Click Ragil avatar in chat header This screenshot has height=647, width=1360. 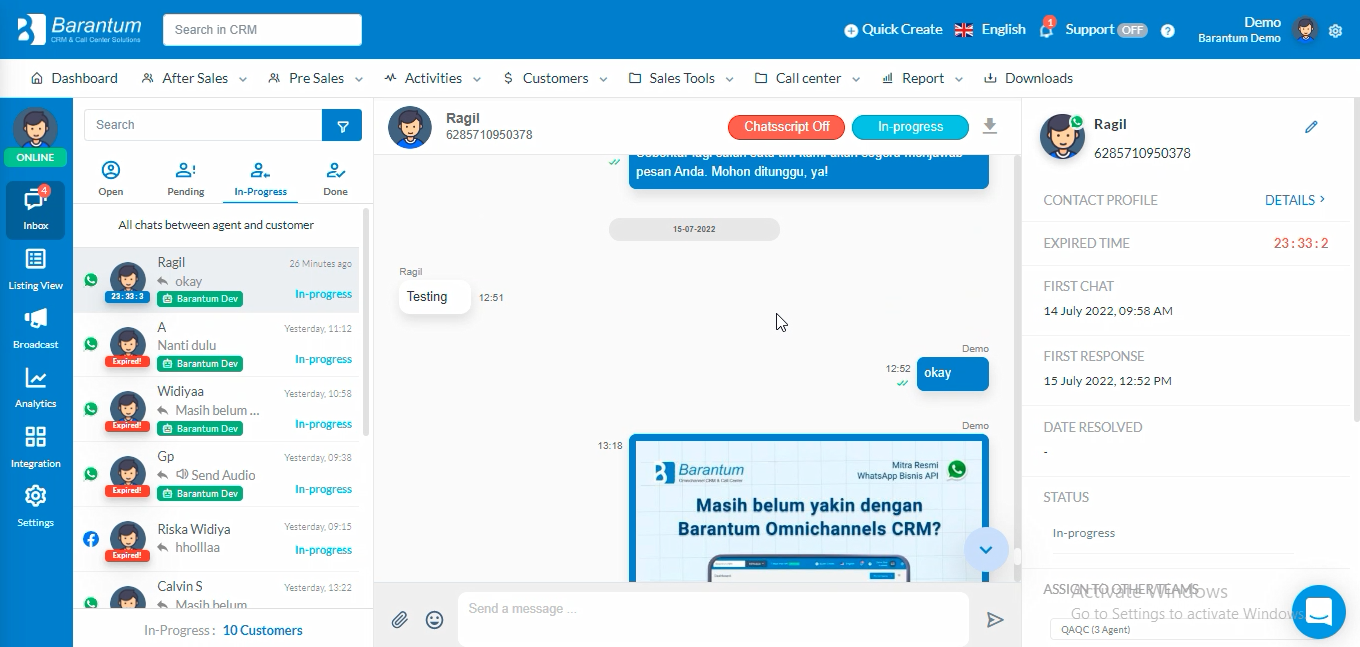(410, 127)
